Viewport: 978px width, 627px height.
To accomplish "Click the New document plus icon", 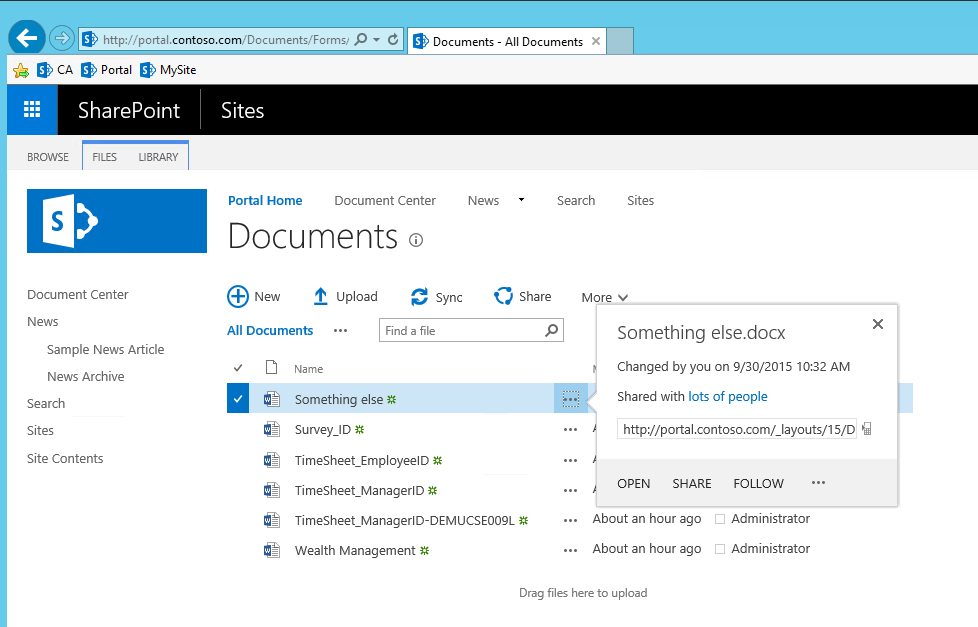I will 238,296.
